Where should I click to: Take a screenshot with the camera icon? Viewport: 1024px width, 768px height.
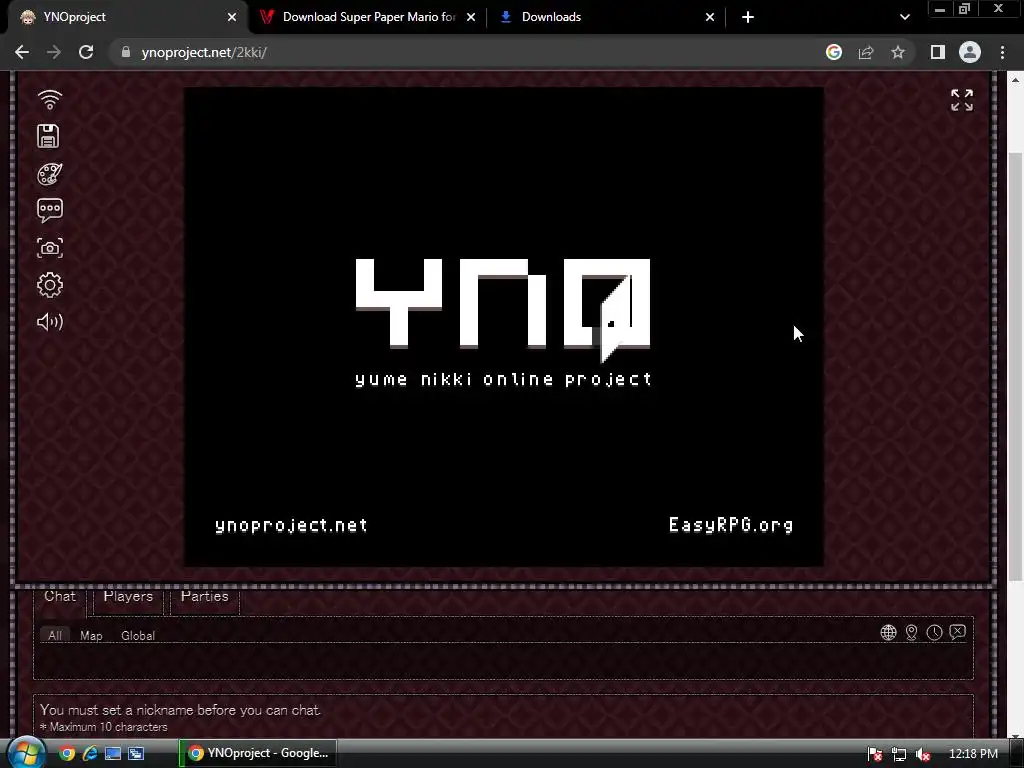(50, 248)
